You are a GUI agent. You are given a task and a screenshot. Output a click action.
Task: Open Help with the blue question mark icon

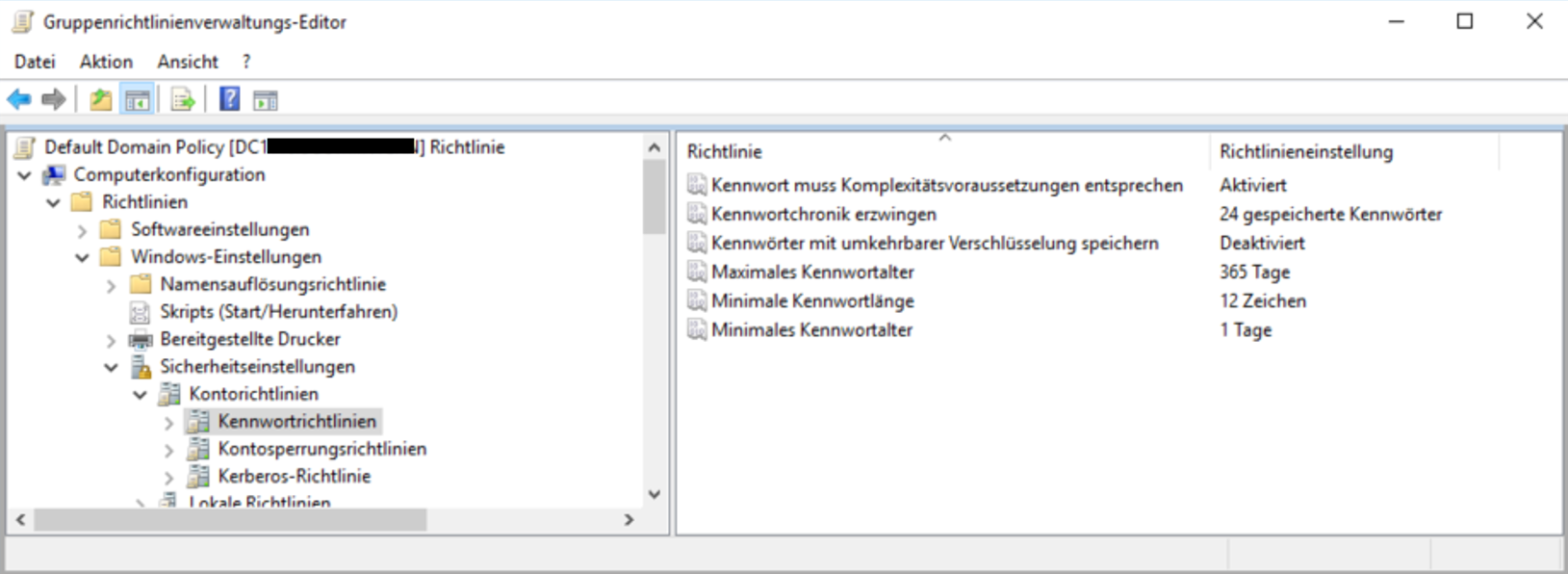(229, 99)
